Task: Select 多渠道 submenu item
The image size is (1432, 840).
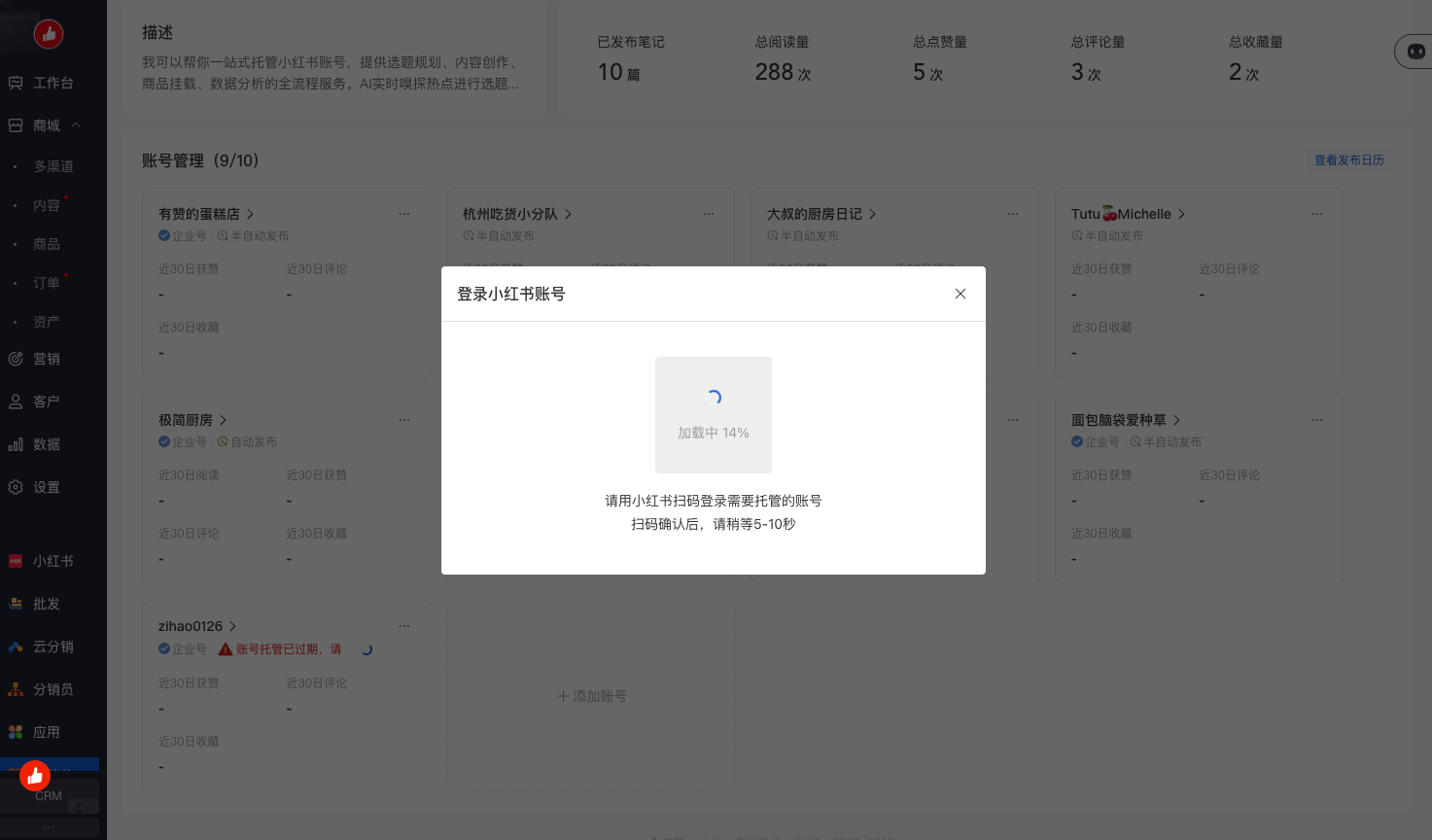Action: tap(53, 166)
